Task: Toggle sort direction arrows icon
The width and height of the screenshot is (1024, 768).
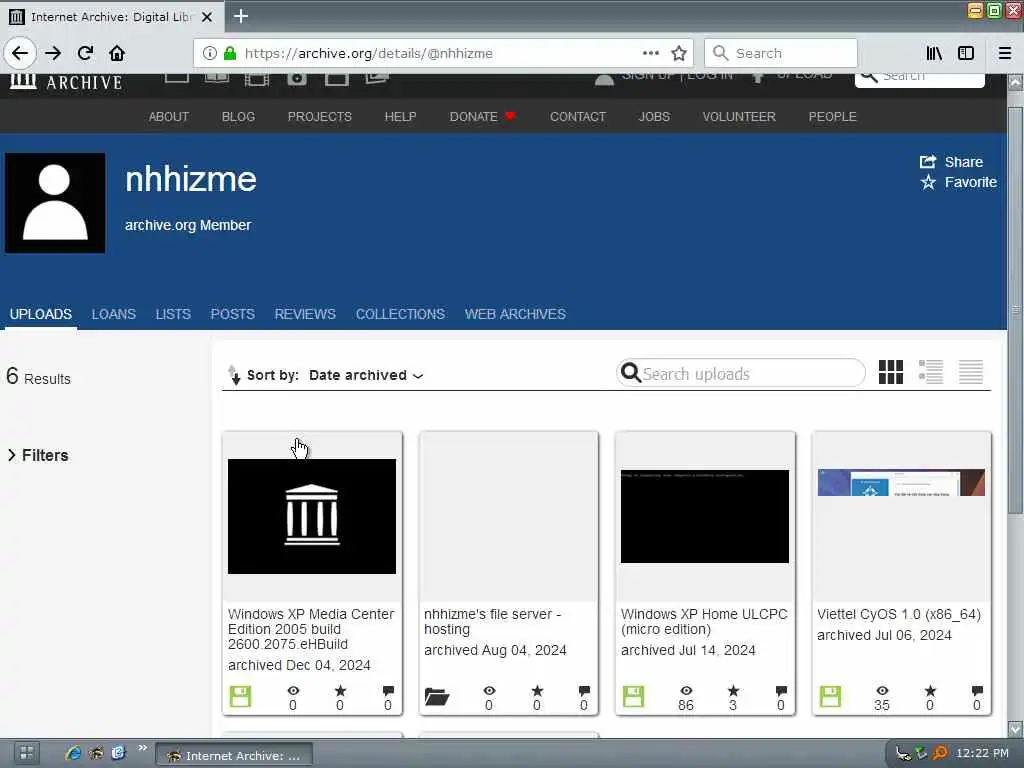Action: pos(233,375)
